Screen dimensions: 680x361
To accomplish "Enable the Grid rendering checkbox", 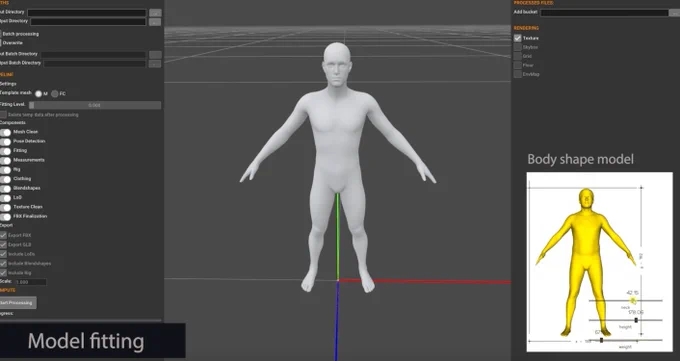I will tap(517, 56).
